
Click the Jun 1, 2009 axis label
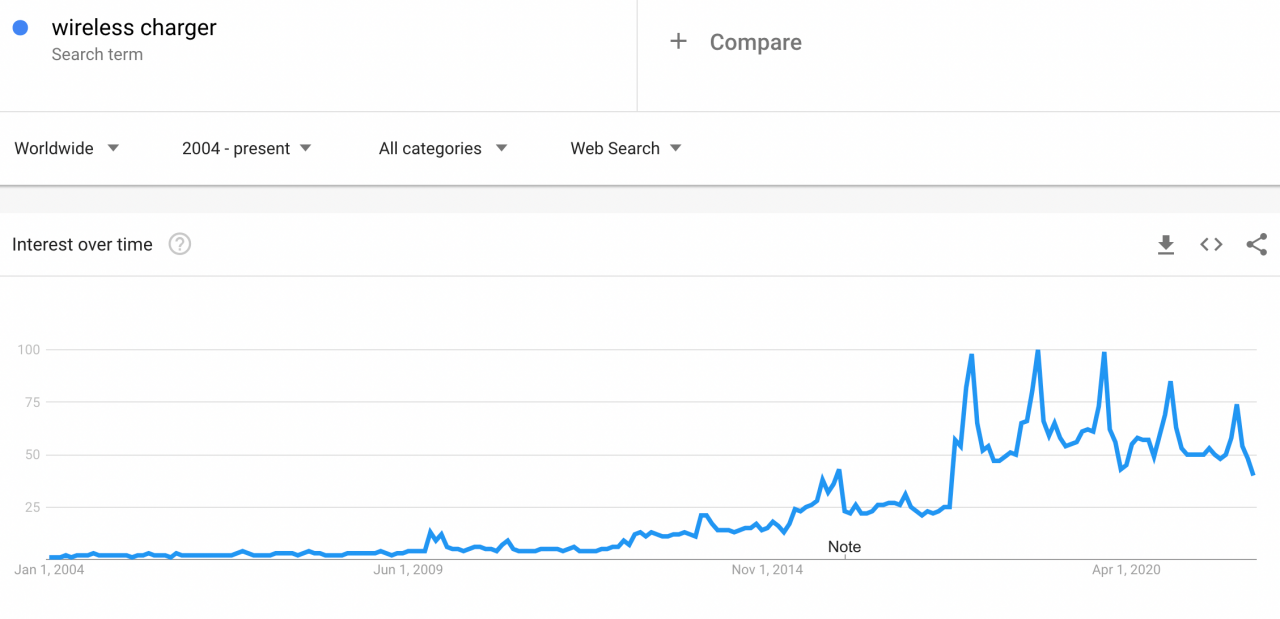click(x=408, y=570)
